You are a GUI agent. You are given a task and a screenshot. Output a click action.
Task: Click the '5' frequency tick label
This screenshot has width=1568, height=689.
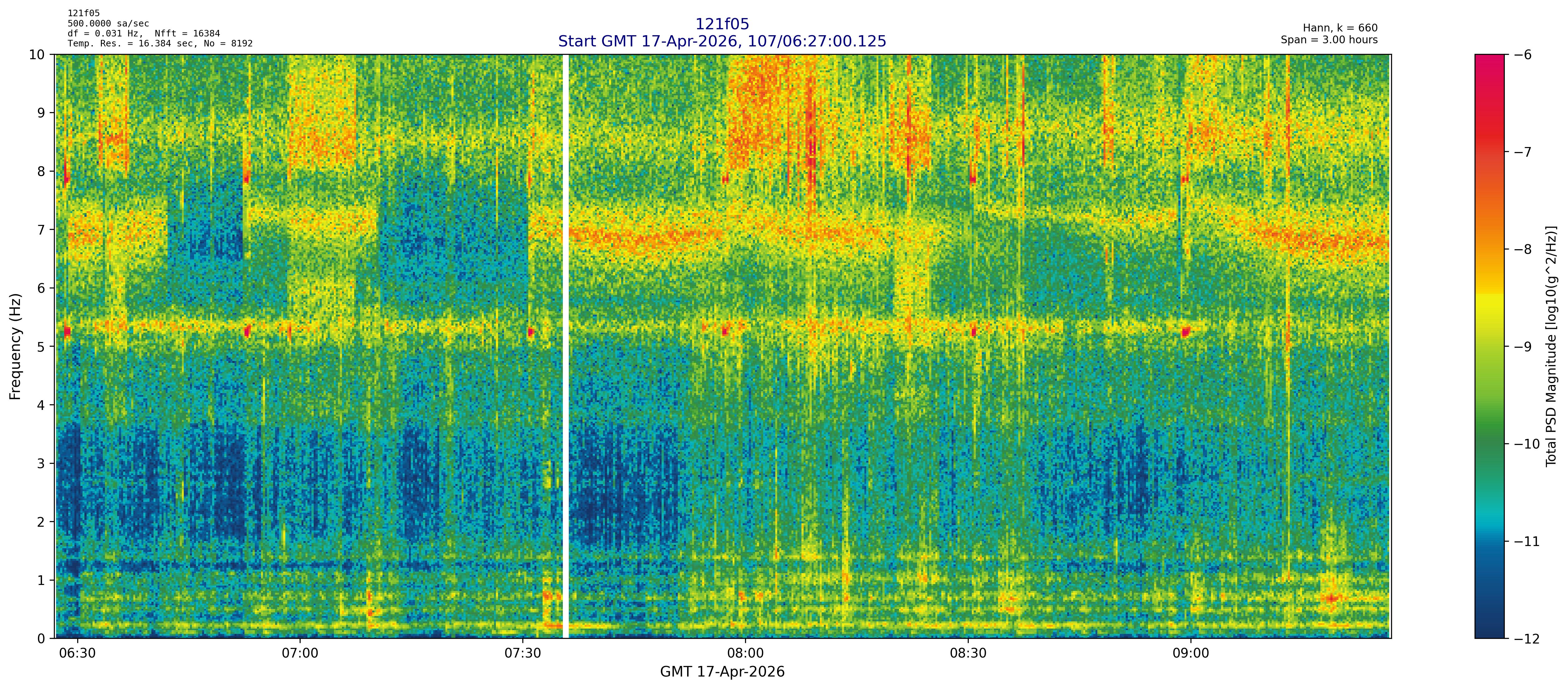(41, 346)
